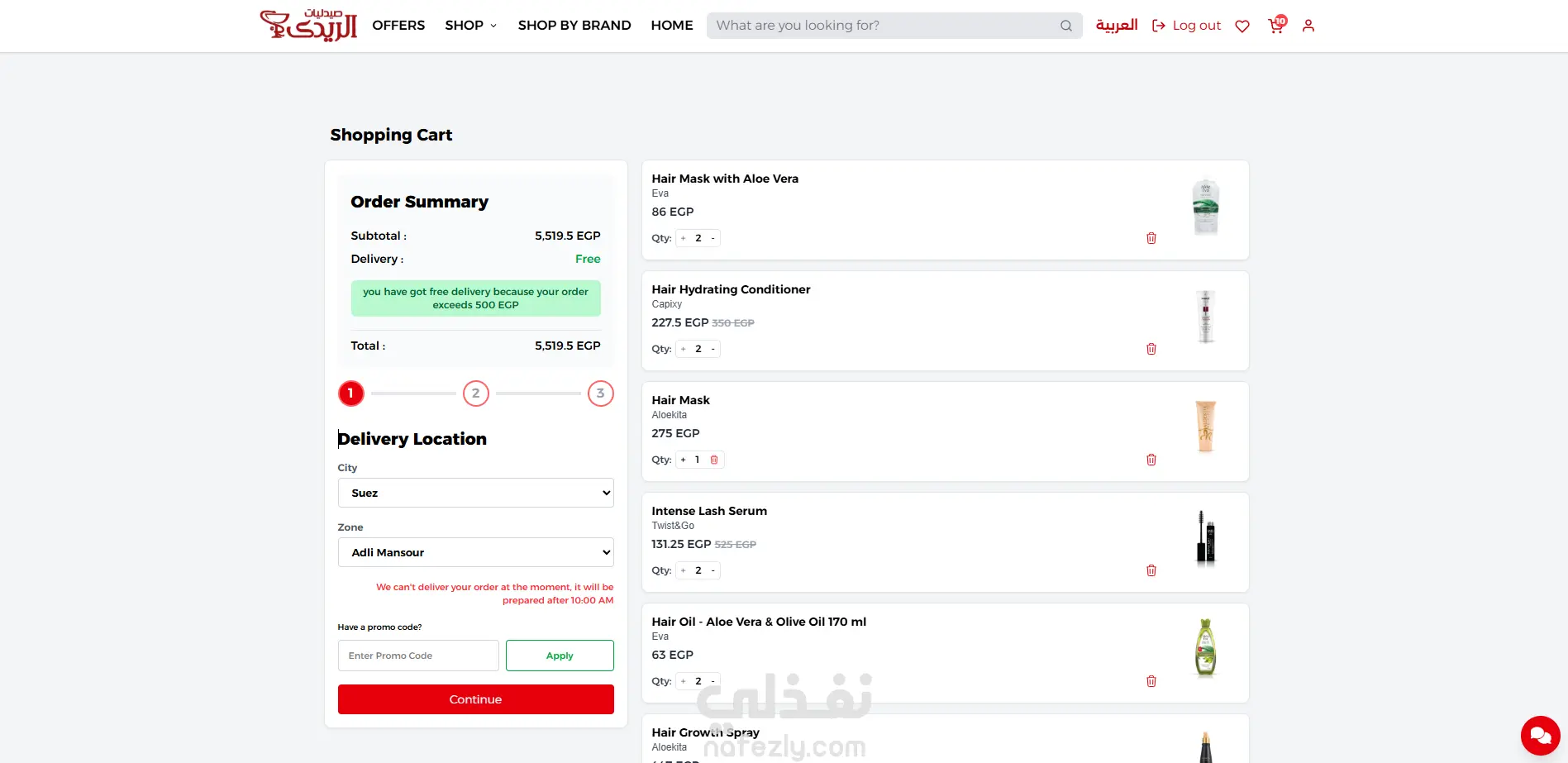Open the Hair Hydrating Conditioner product image

(x=1206, y=317)
